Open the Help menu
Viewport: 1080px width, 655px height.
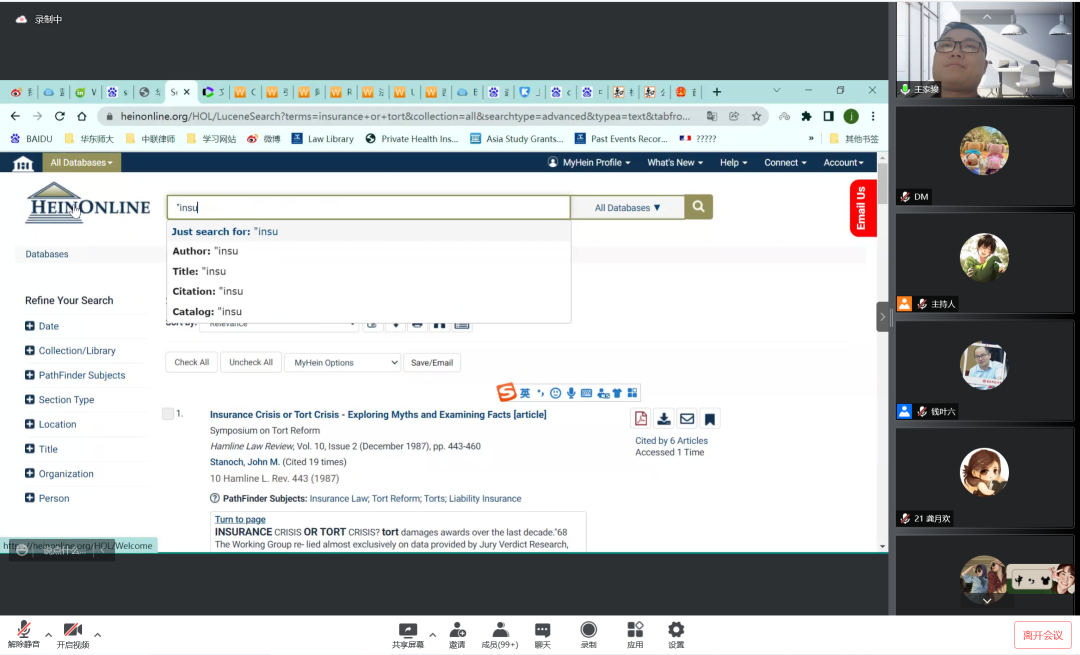[x=734, y=163]
